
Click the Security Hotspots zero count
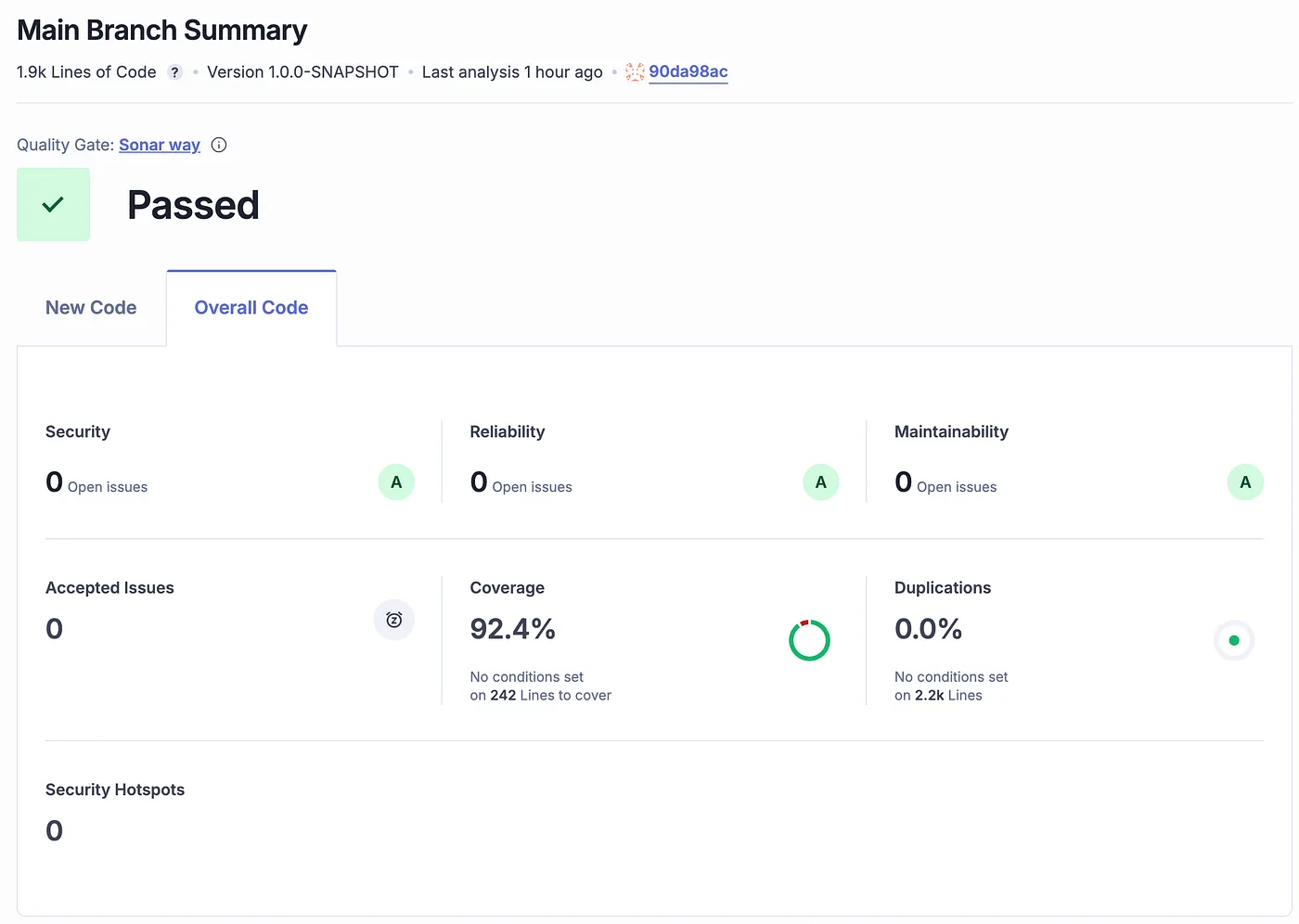53,829
